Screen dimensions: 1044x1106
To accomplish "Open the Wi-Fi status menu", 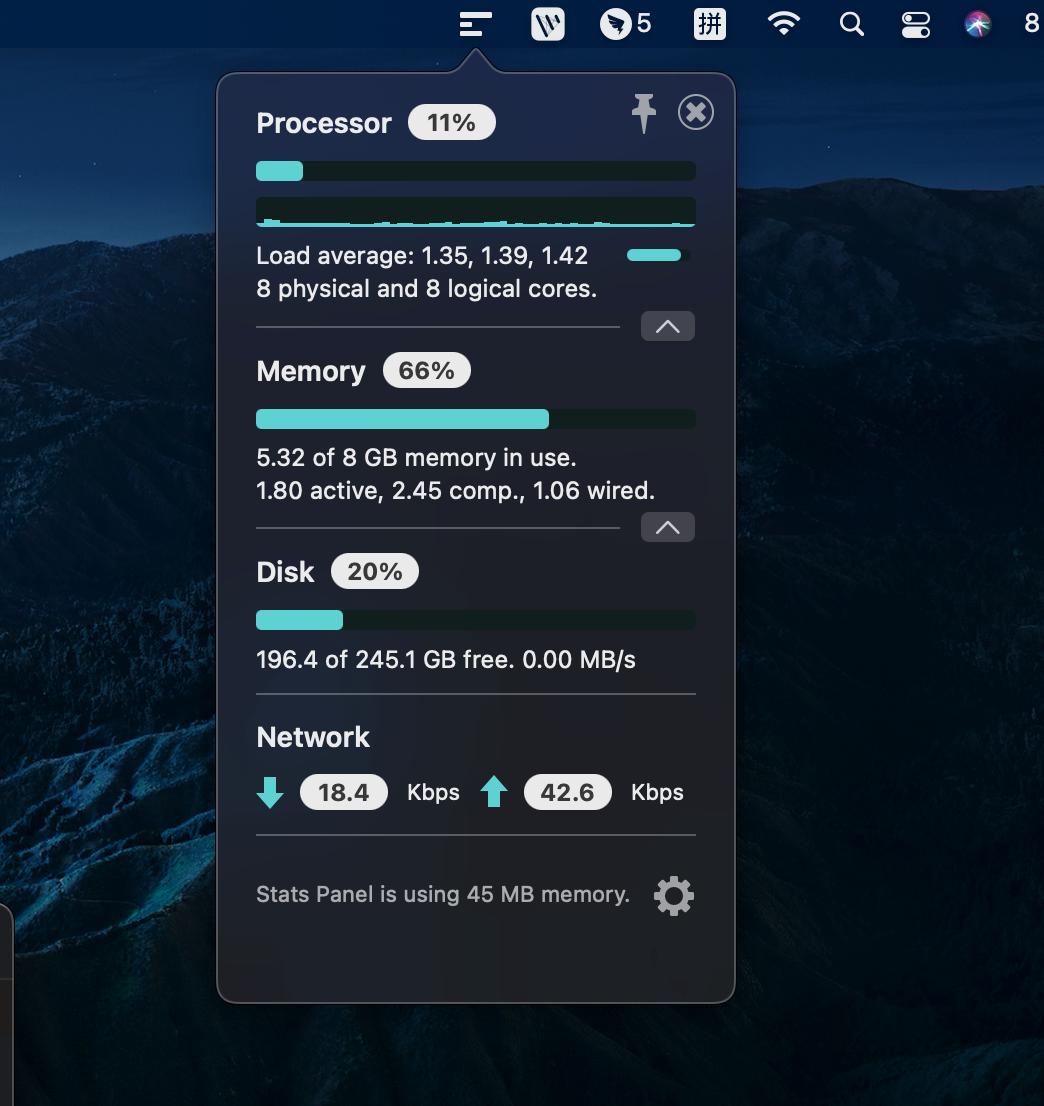I will pos(783,24).
